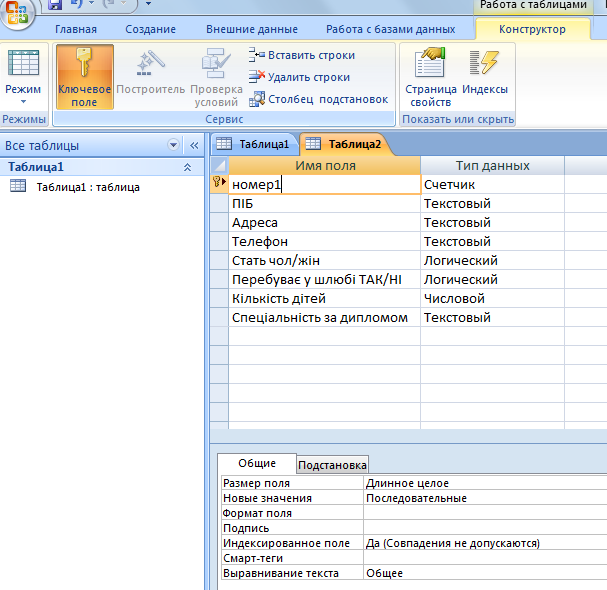Click the Новые значения value Последовательные
The image size is (607, 590).
click(485, 498)
